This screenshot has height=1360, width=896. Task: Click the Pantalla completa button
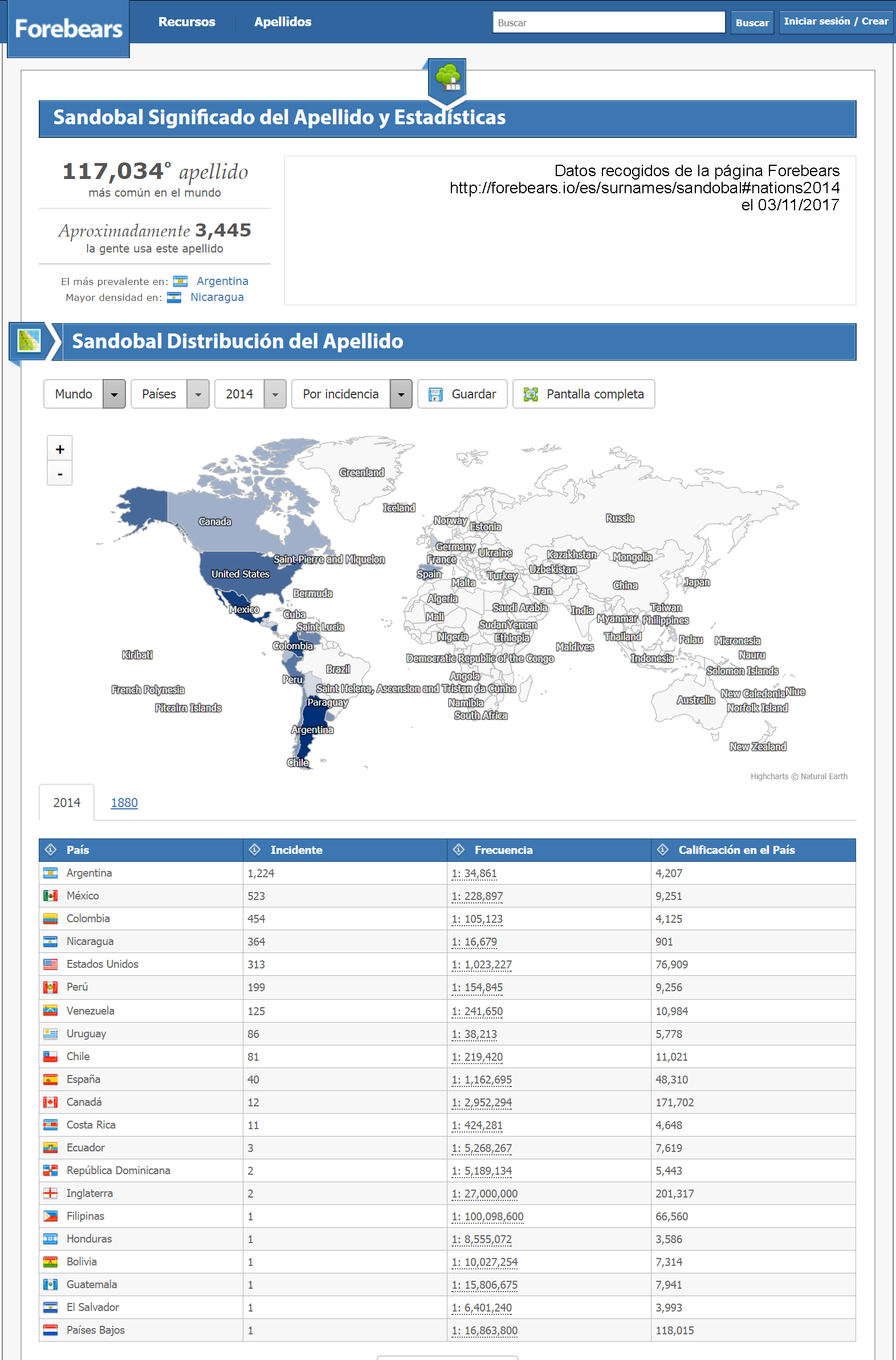(x=584, y=394)
